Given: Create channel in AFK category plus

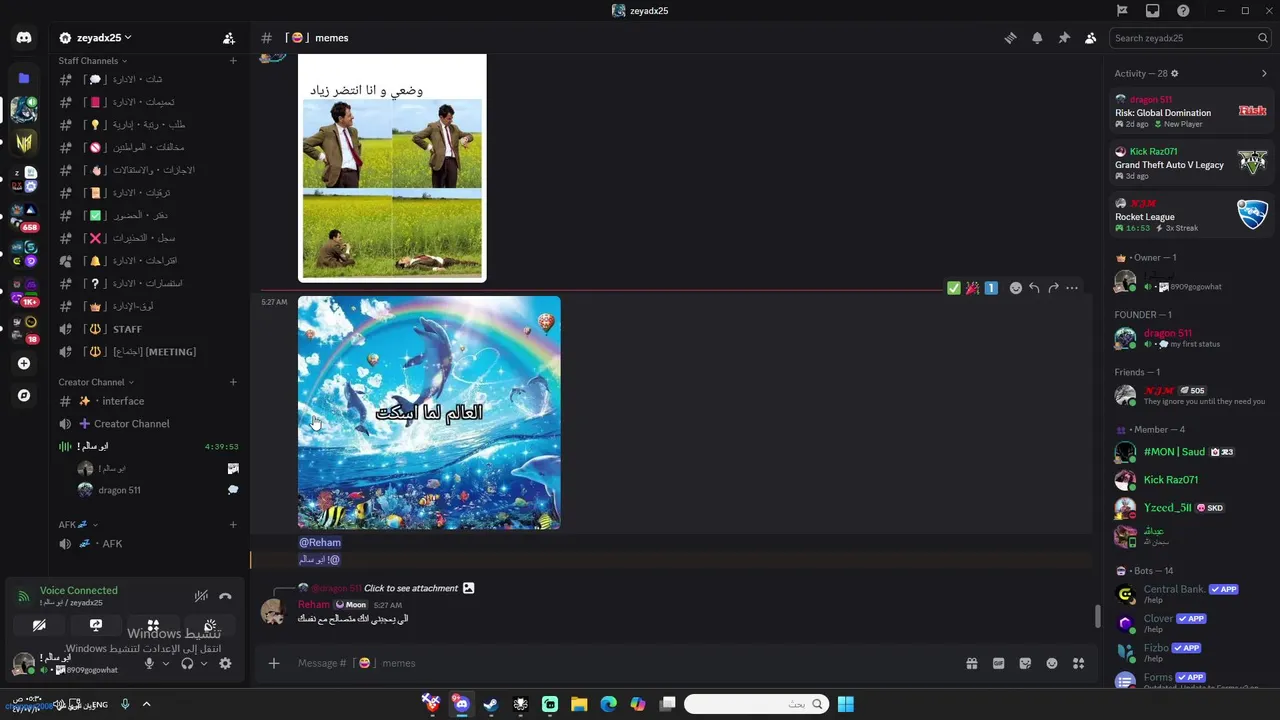Looking at the screenshot, I should pyautogui.click(x=233, y=525).
